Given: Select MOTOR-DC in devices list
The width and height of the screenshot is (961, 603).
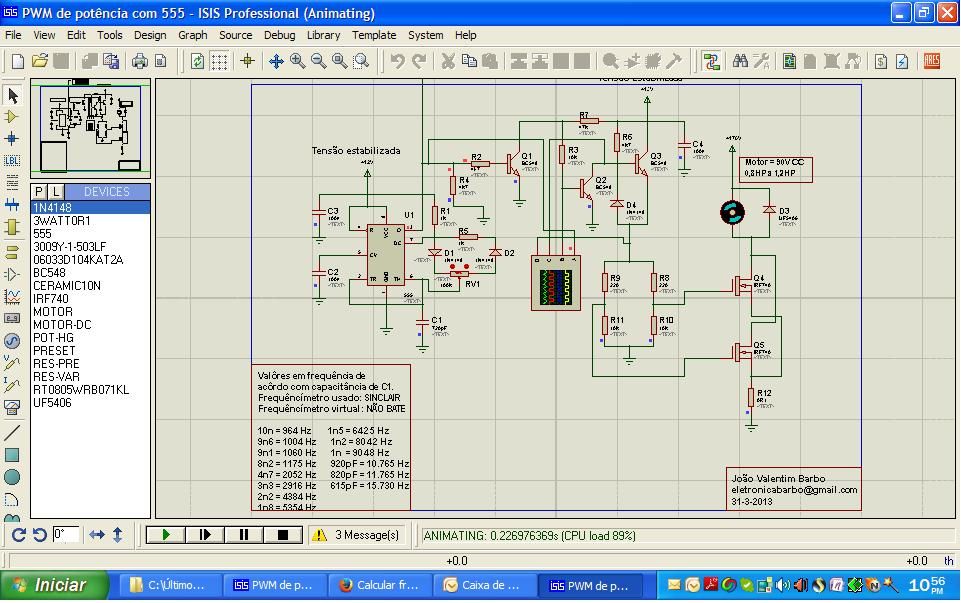Looking at the screenshot, I should click(x=90, y=325).
